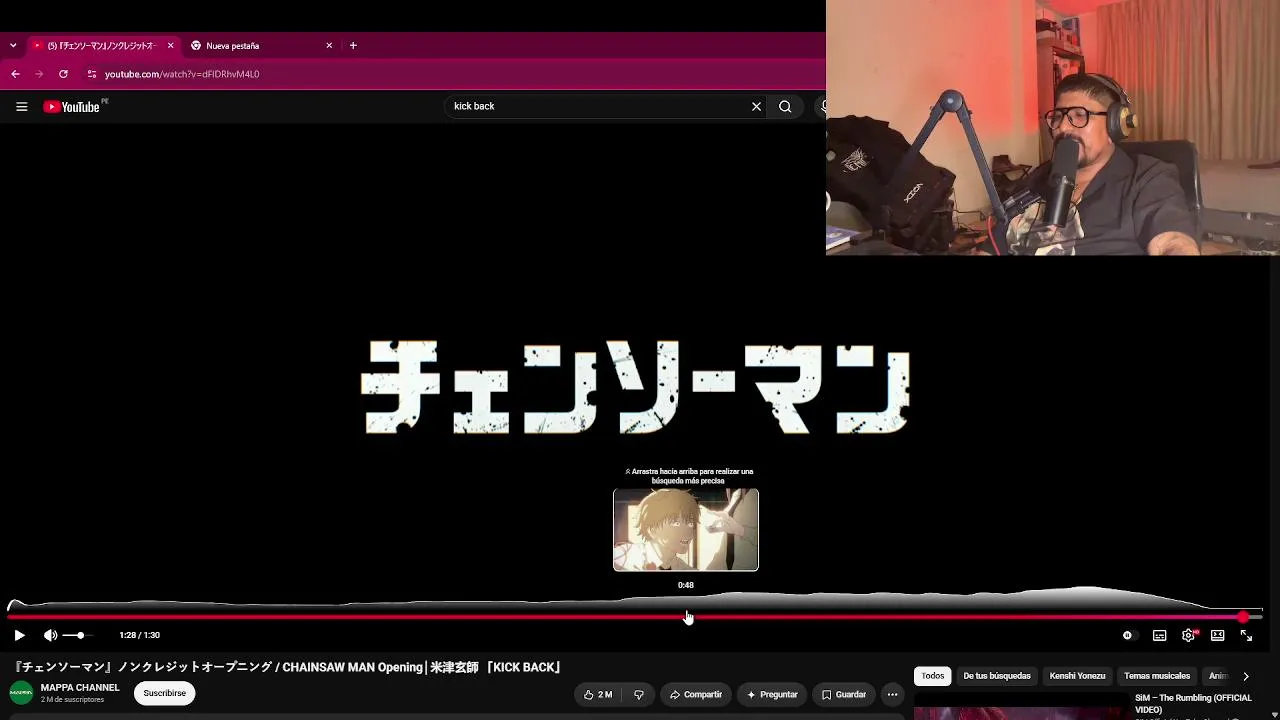
Task: Save video with Guardar
Action: click(844, 694)
